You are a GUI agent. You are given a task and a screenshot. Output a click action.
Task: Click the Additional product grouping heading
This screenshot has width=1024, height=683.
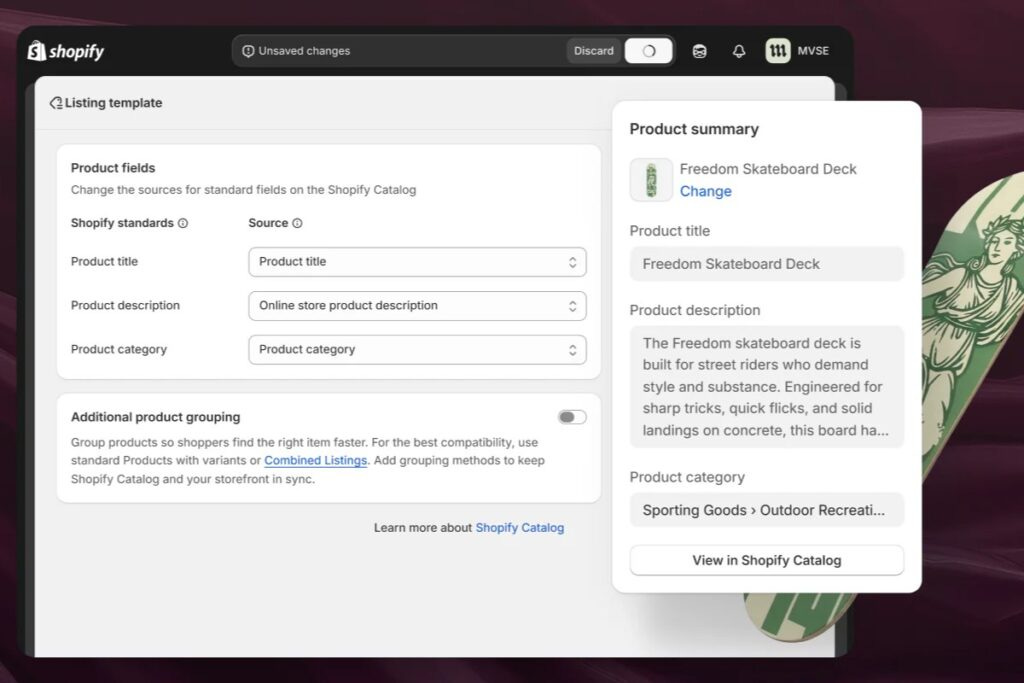pyautogui.click(x=155, y=417)
